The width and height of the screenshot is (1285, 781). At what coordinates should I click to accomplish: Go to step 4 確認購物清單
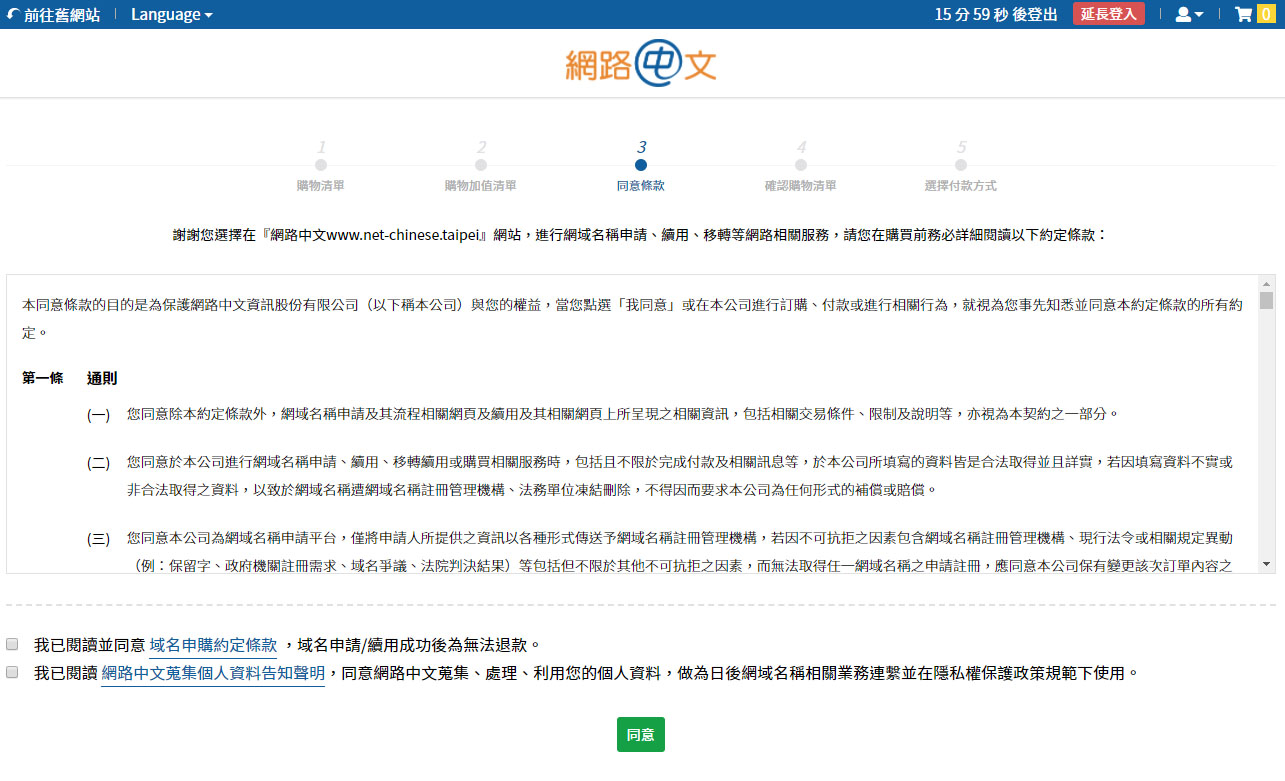point(800,166)
